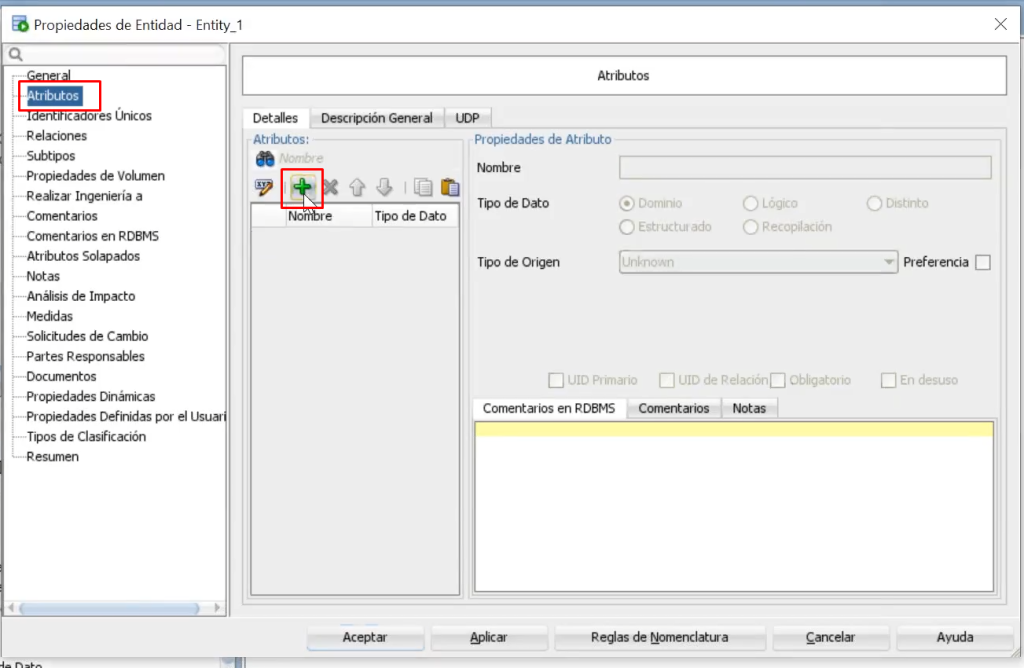The image size is (1024, 668).
Task: Select Propiedades de Volumen in tree
Action: (95, 176)
